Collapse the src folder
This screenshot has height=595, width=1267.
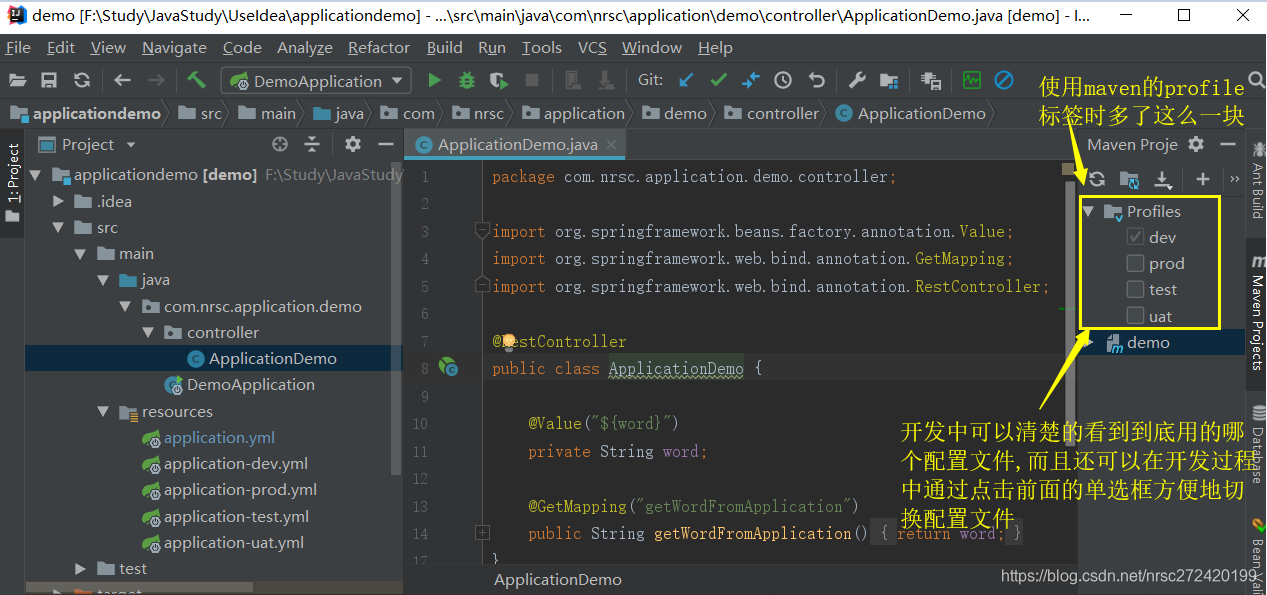[59, 228]
